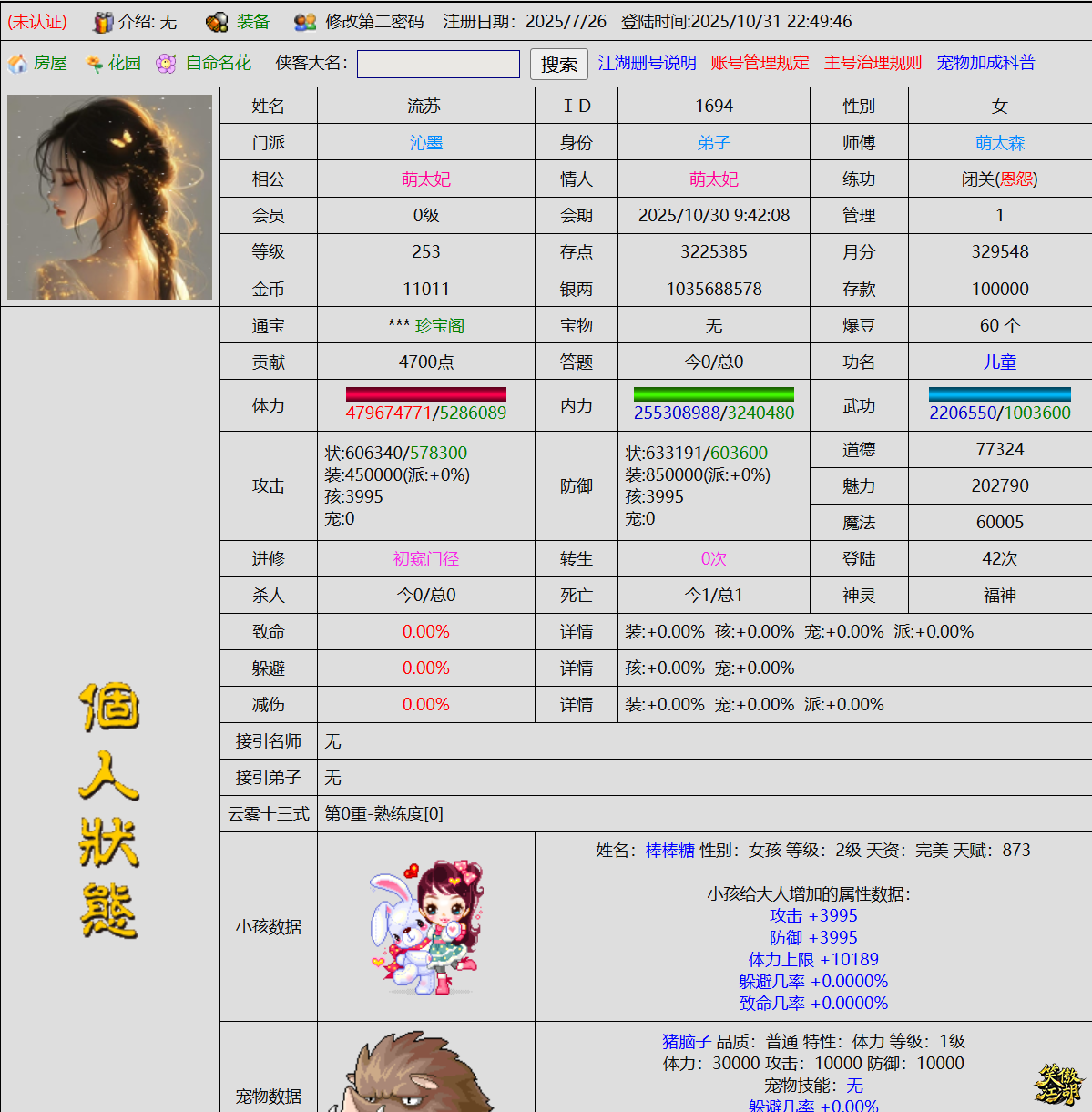Image resolution: width=1092 pixels, height=1112 pixels.
Task: Click the purple 自命名花 flower icon
Action: pyautogui.click(x=166, y=63)
